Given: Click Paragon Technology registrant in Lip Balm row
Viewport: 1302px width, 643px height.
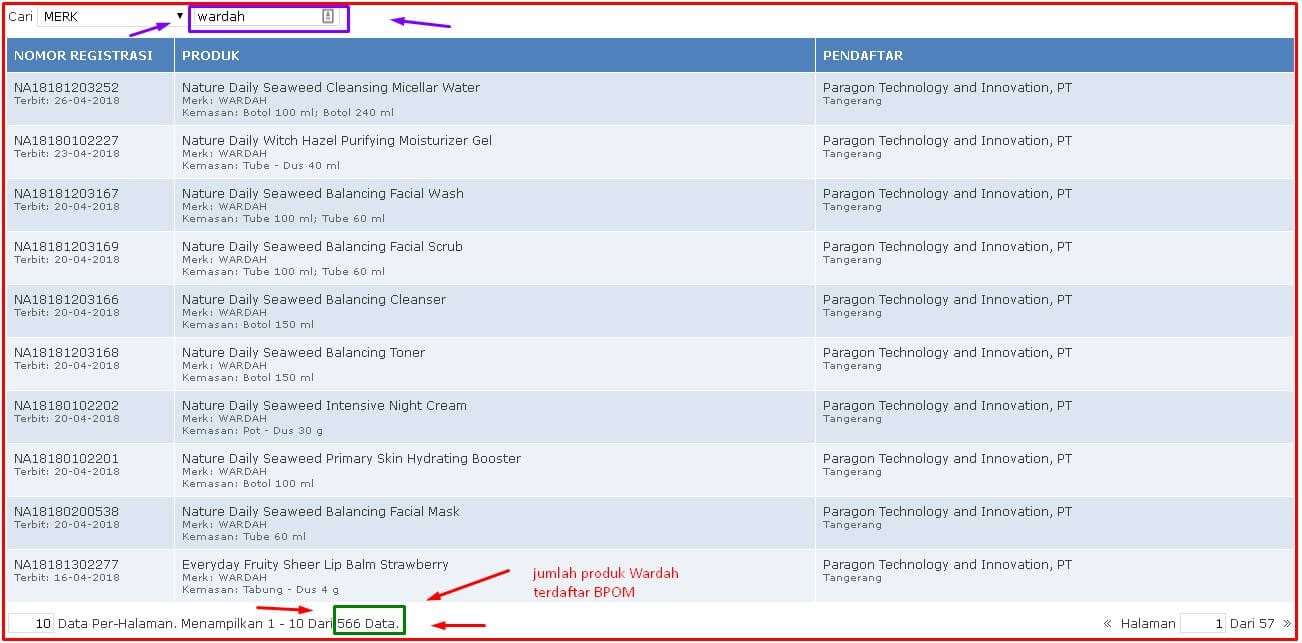Looking at the screenshot, I should click(x=947, y=565).
